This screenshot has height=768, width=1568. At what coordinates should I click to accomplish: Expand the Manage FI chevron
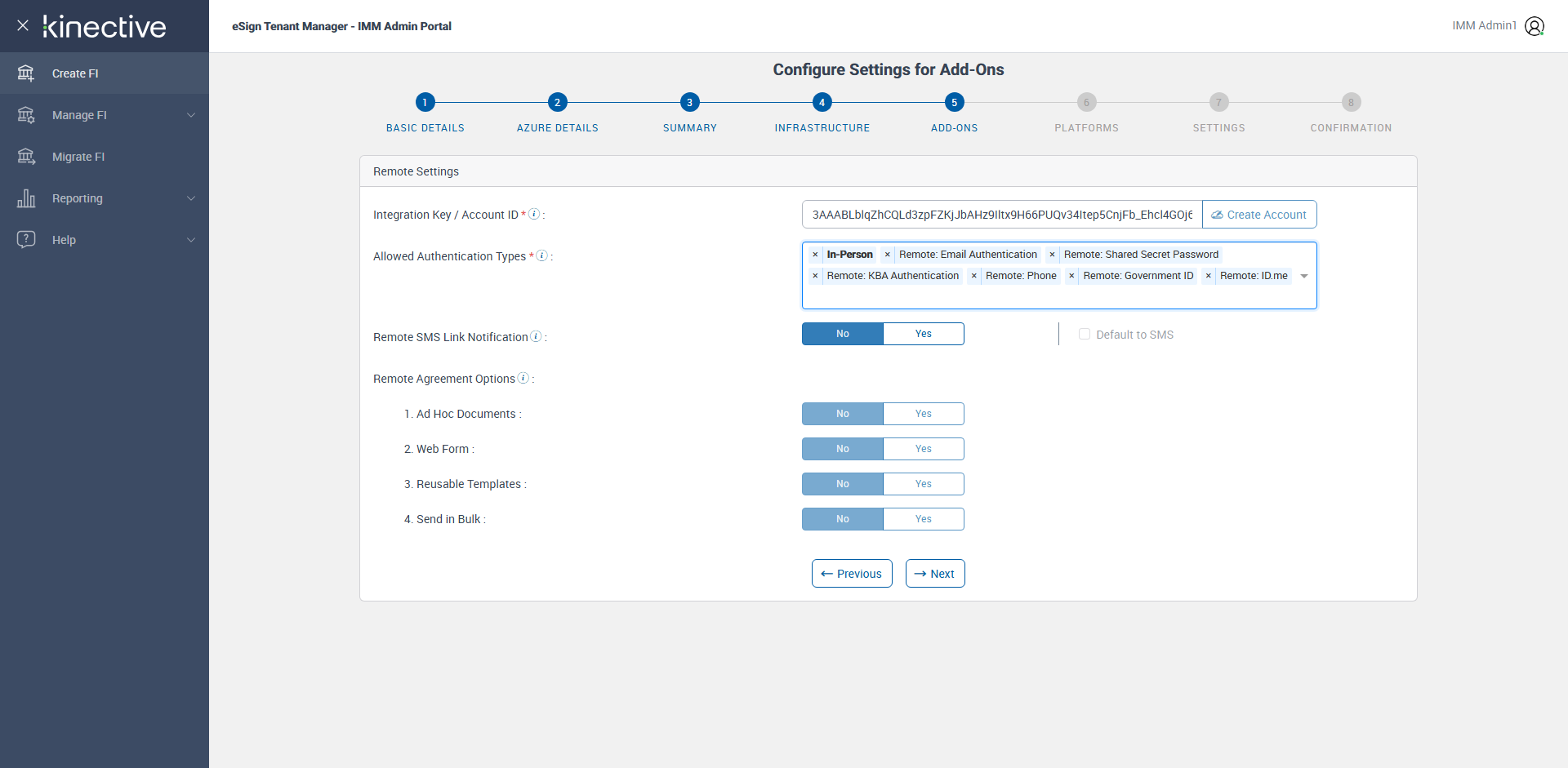(191, 115)
